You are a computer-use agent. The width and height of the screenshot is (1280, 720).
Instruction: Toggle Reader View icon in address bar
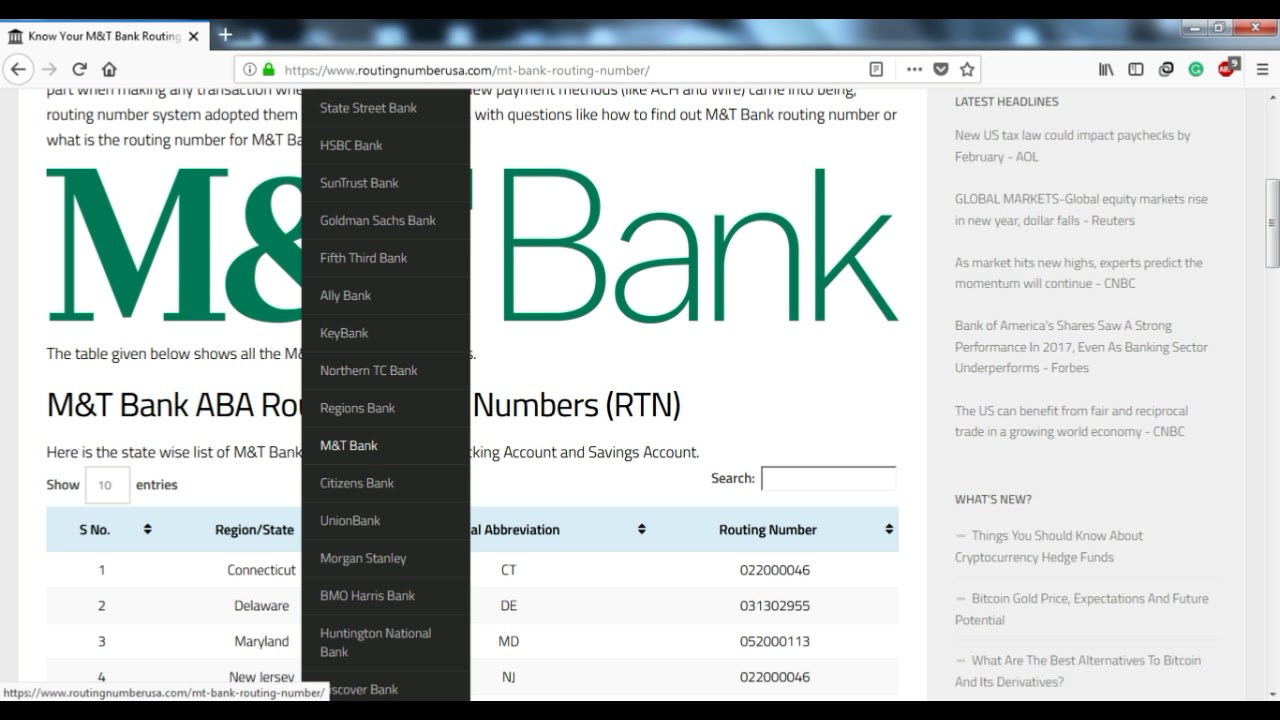click(x=876, y=70)
